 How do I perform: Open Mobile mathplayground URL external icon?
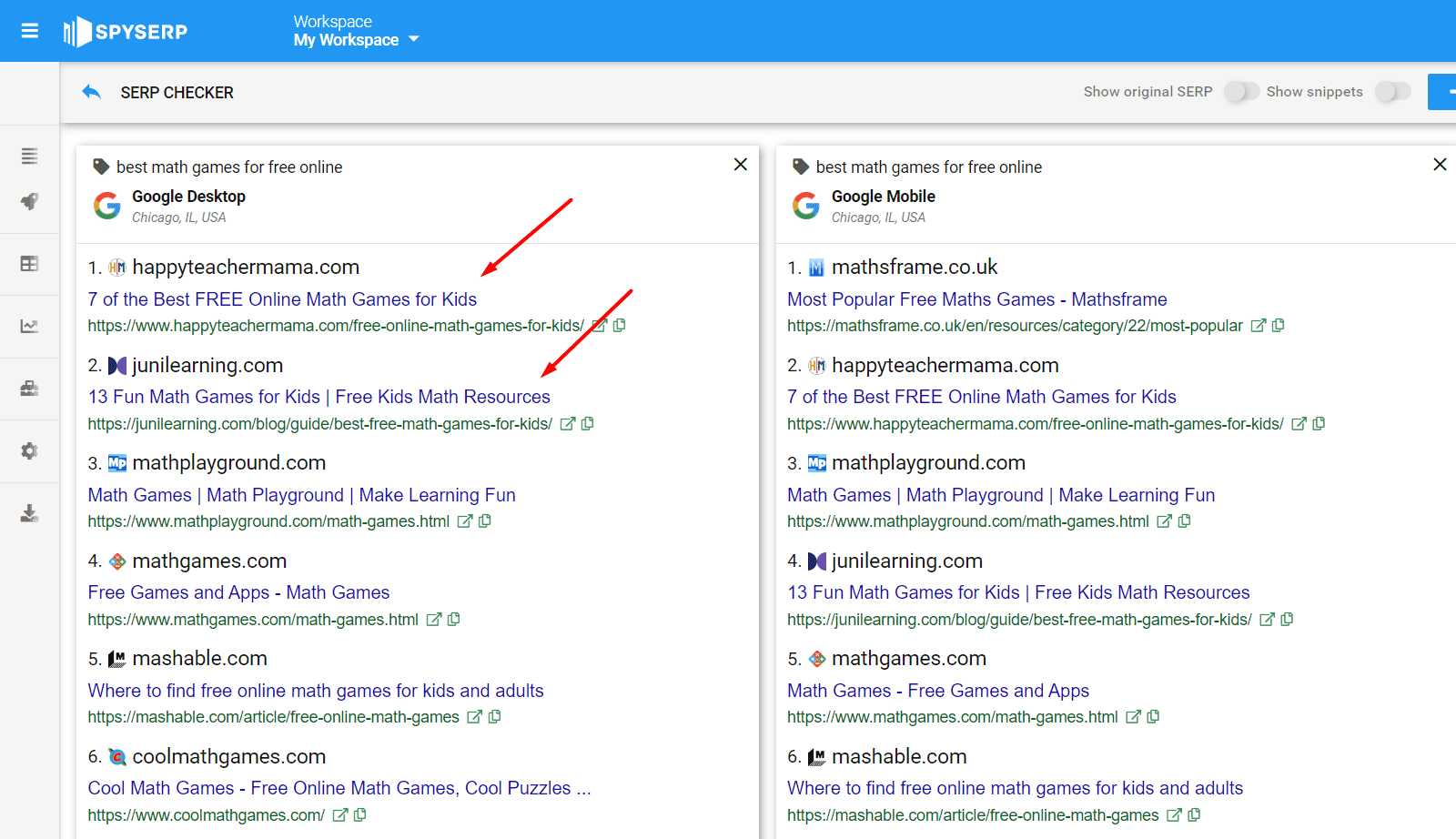[1164, 521]
